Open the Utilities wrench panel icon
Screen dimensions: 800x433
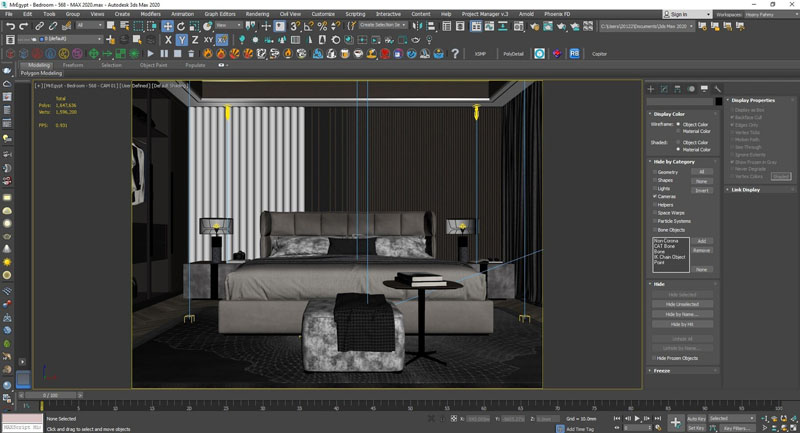pyautogui.click(x=717, y=89)
